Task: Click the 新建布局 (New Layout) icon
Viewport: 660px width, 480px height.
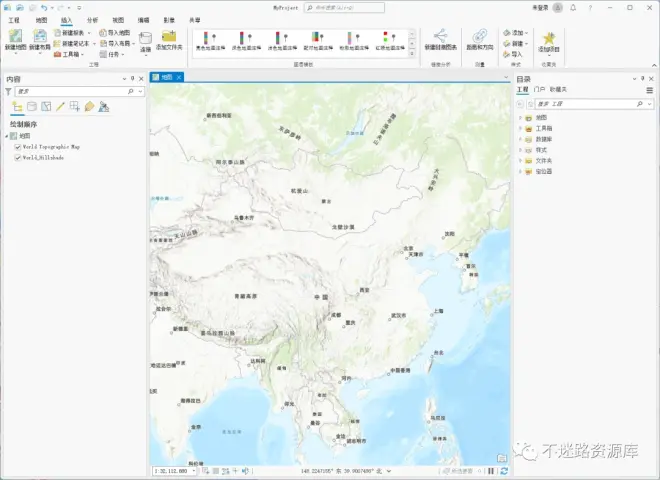Action: click(39, 37)
